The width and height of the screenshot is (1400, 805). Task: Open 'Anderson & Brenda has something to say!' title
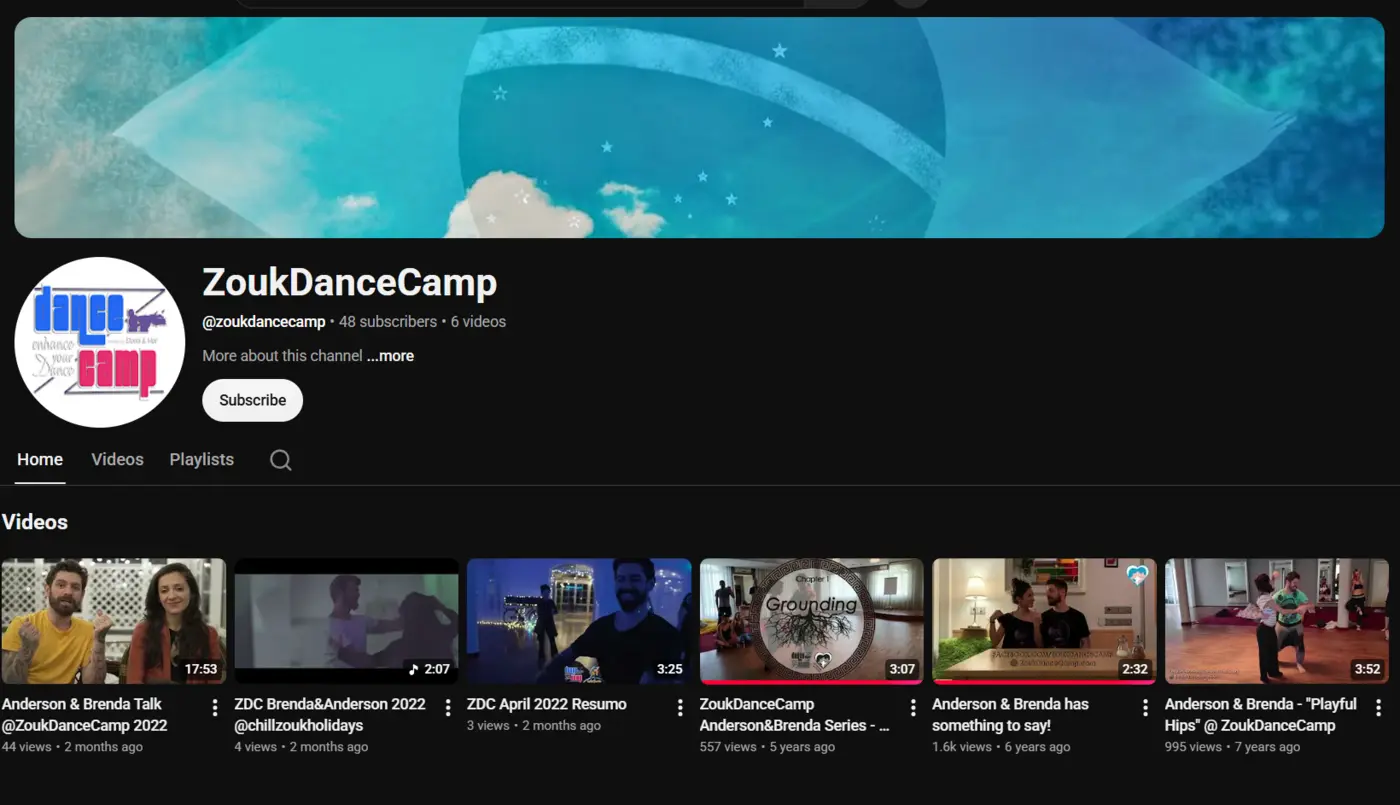click(x=1011, y=715)
